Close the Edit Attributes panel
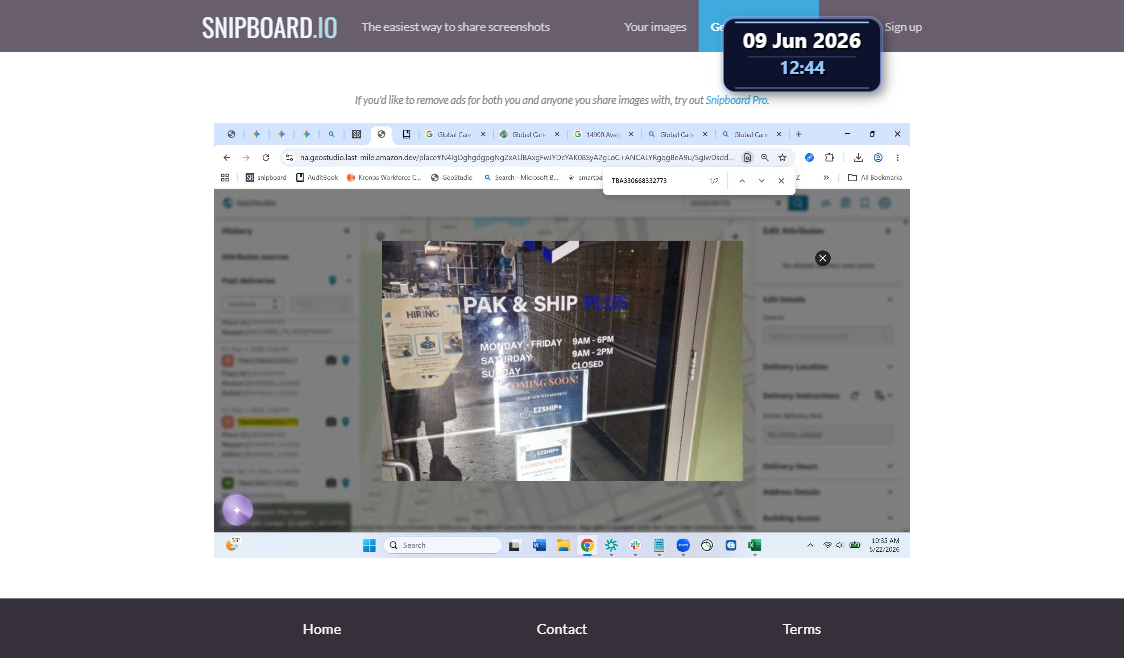The height and width of the screenshot is (658, 1124). (x=888, y=231)
